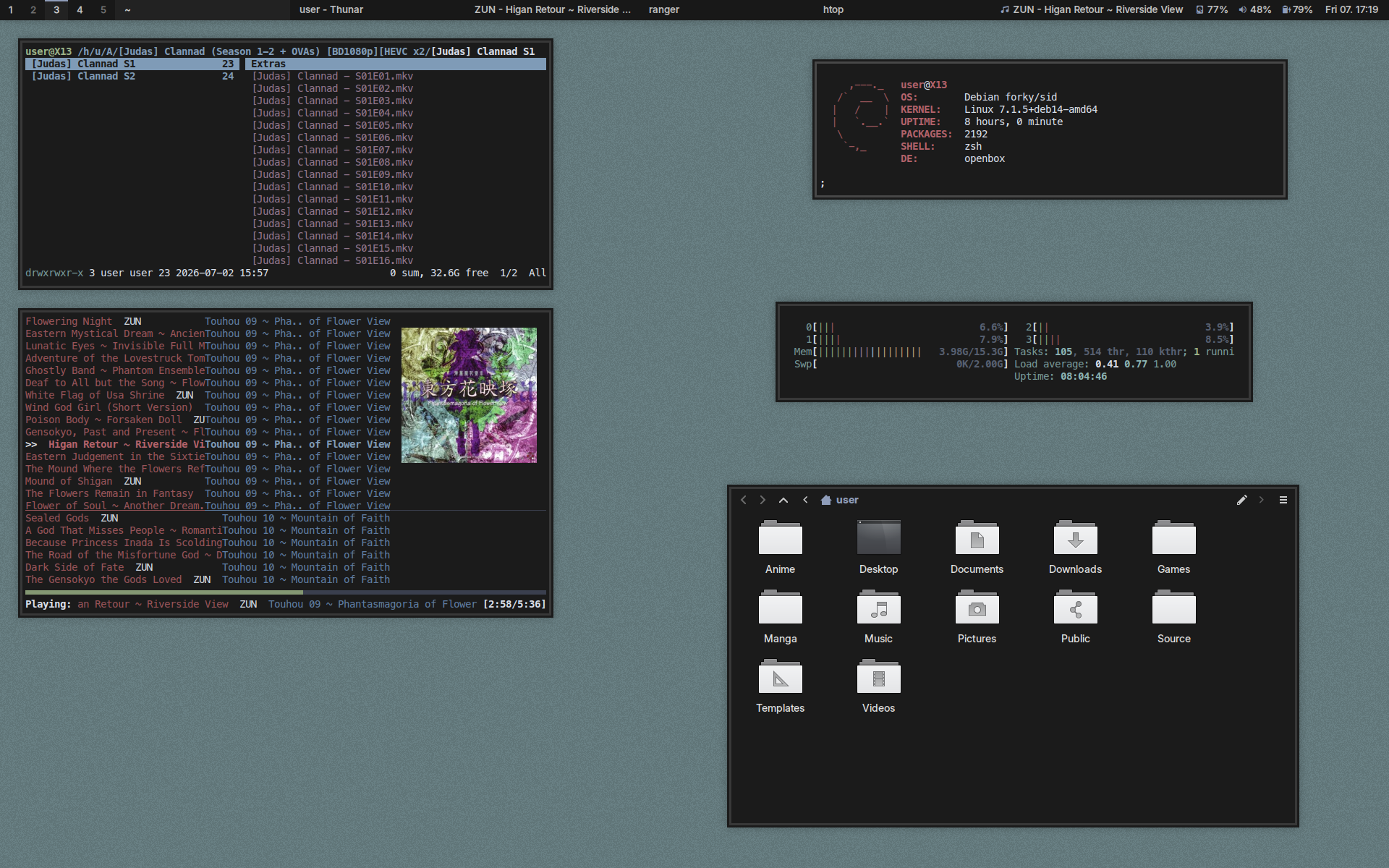Select the Videos folder in Thunar

click(x=878, y=686)
